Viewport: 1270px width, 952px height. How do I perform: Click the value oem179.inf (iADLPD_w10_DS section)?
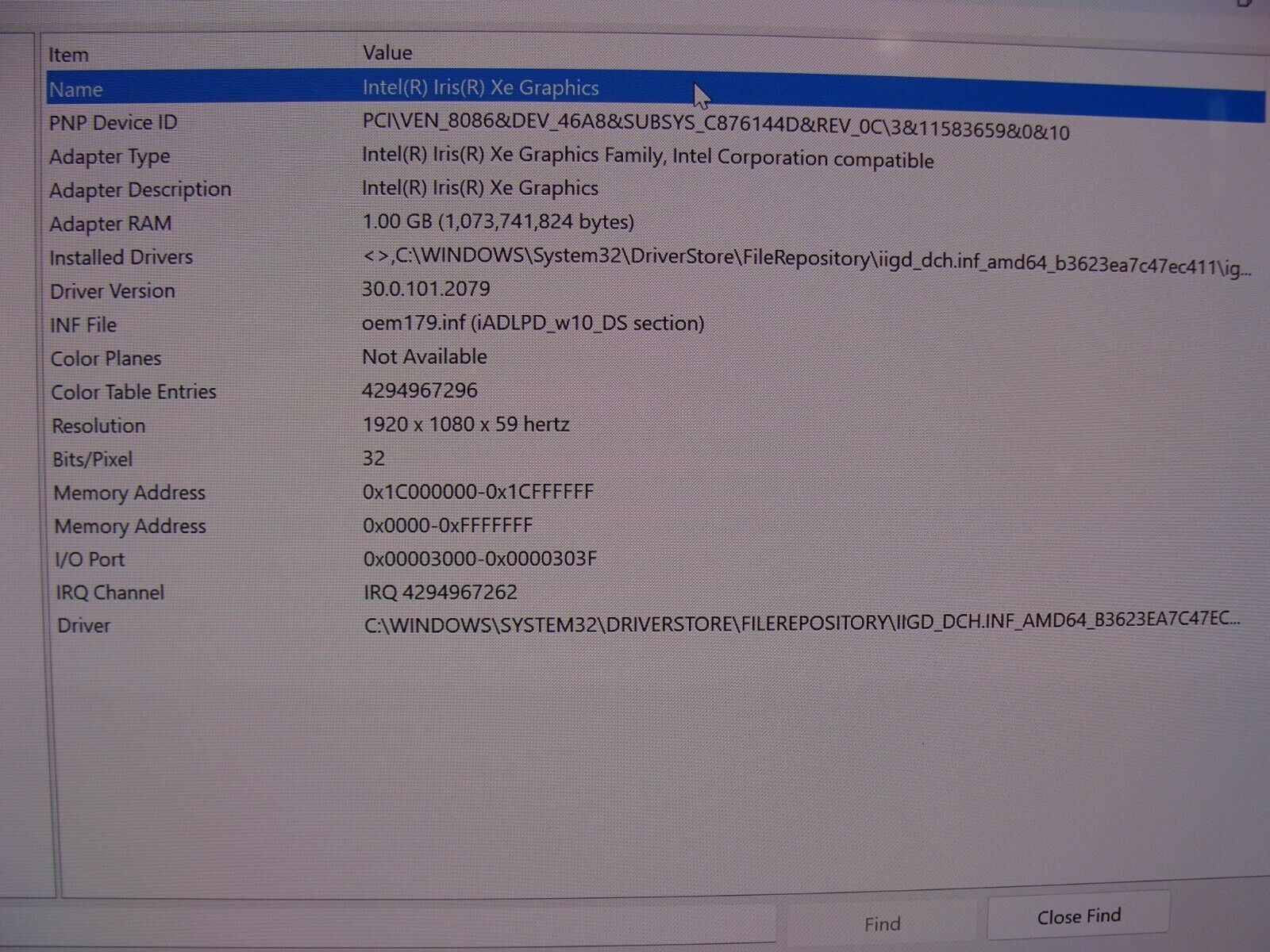(x=533, y=323)
